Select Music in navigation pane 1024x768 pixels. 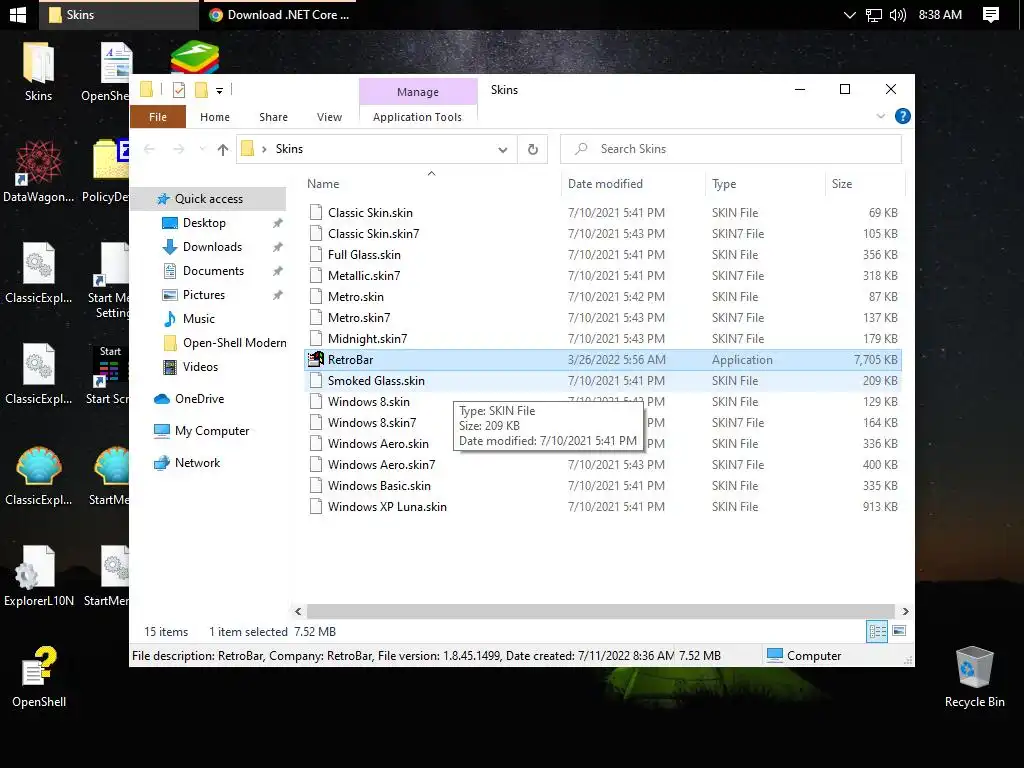(x=199, y=319)
